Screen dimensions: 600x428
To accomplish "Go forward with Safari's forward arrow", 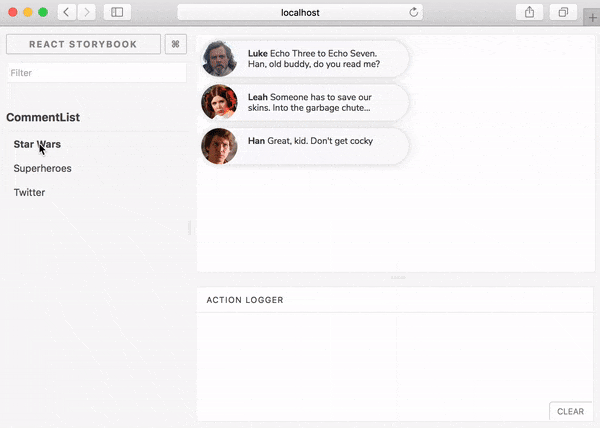I will [x=86, y=12].
